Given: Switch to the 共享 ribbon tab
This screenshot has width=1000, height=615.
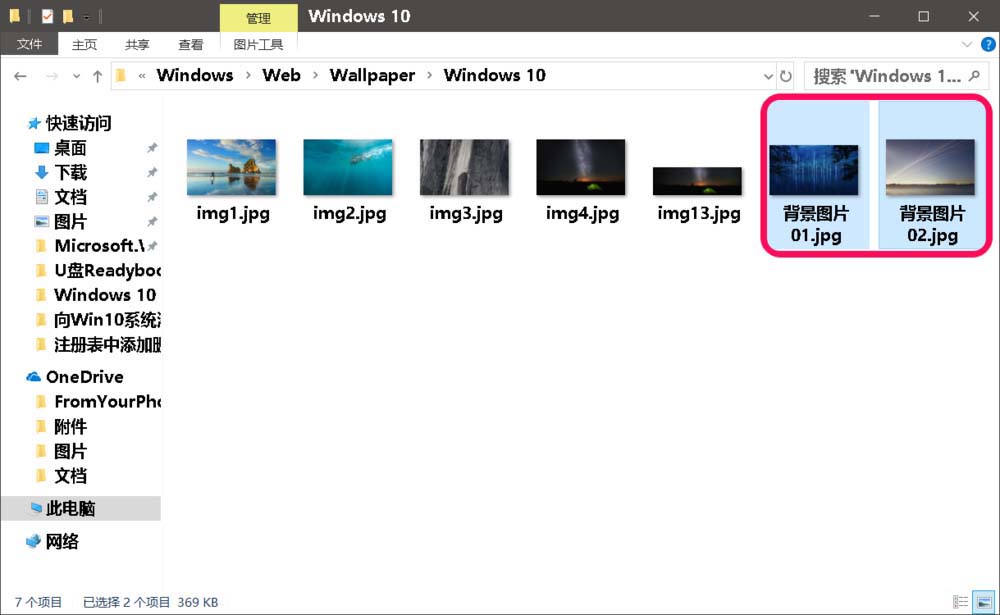Looking at the screenshot, I should 137,44.
